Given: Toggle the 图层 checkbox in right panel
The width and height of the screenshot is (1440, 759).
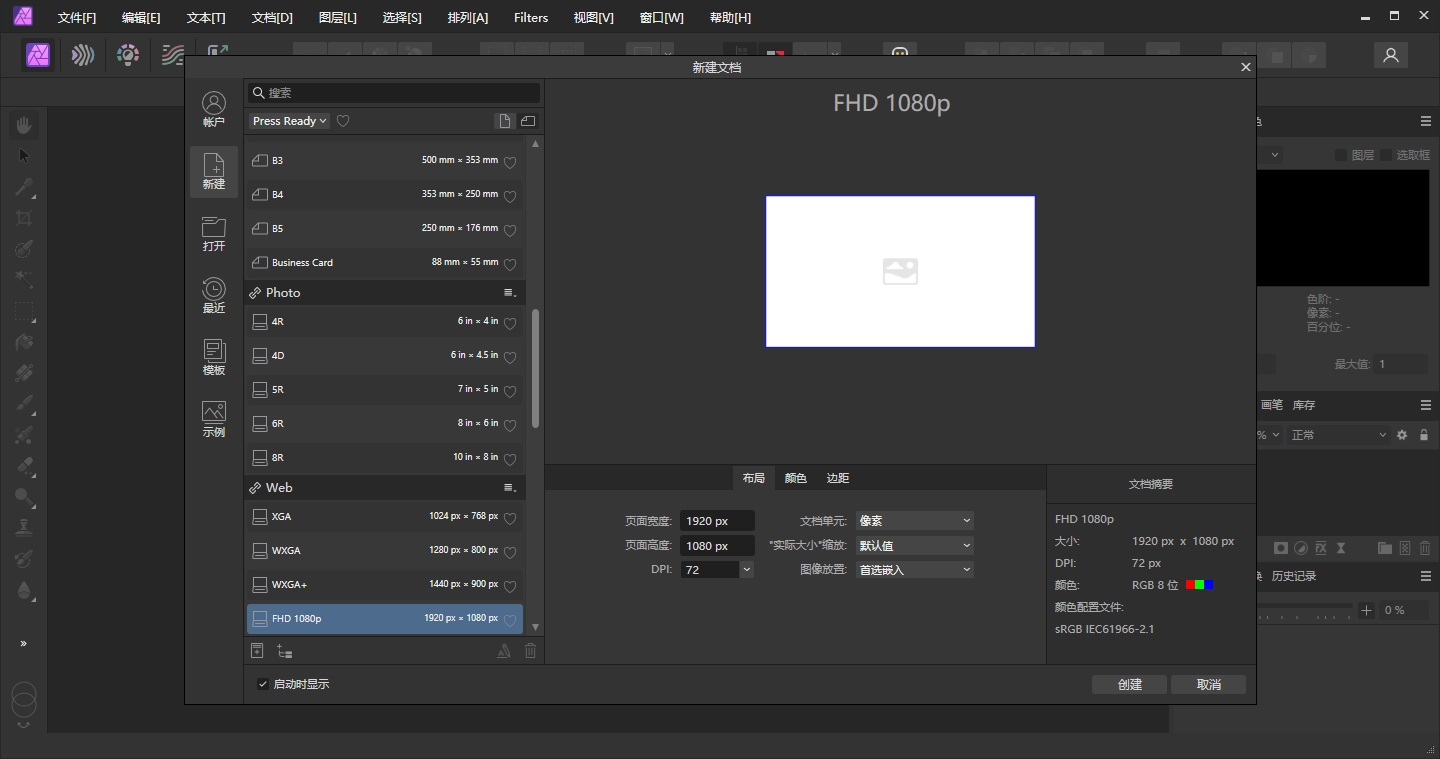Looking at the screenshot, I should coord(1341,155).
